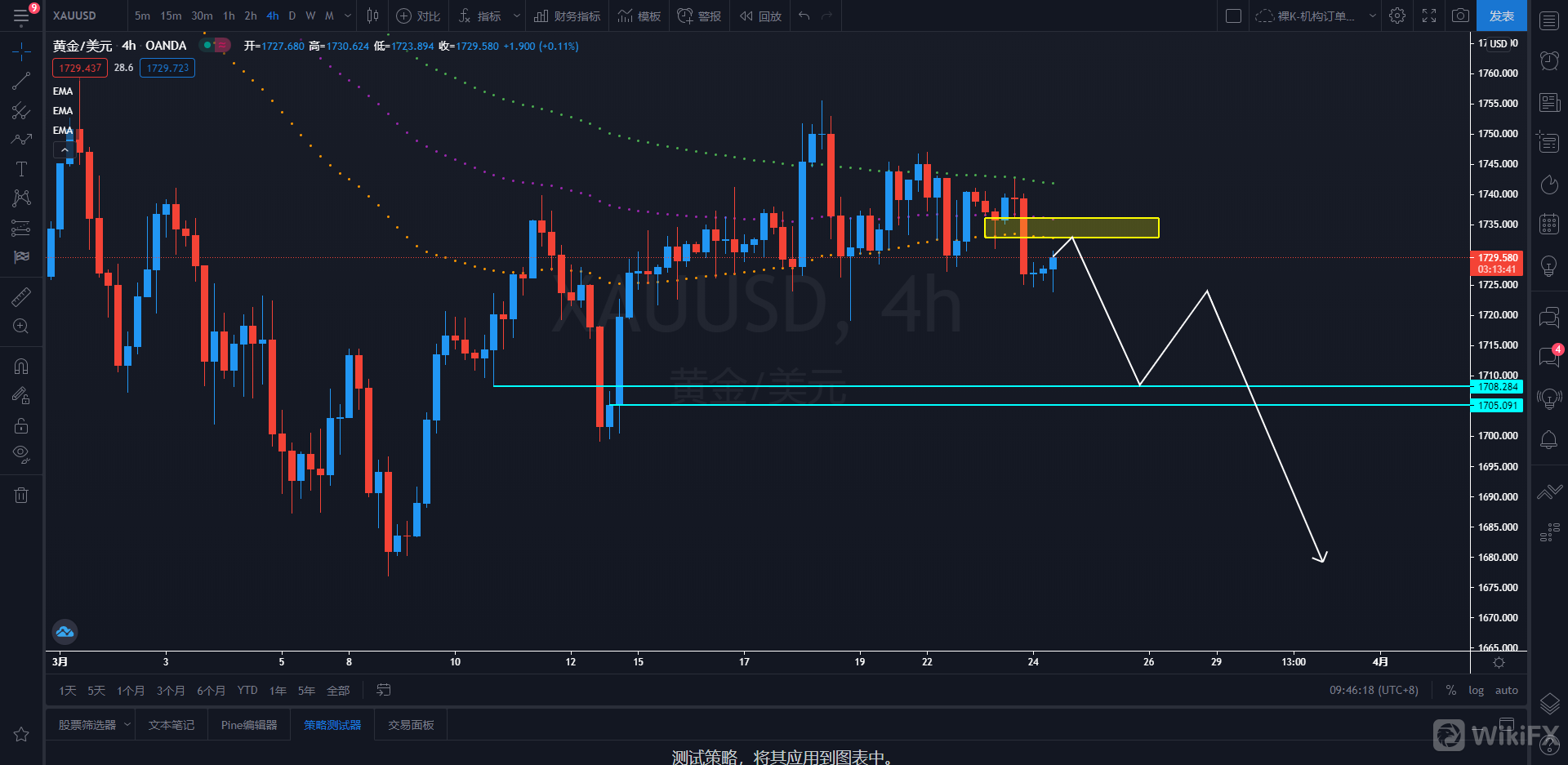
Task: Open the notifications bell panel
Action: tap(1549, 440)
